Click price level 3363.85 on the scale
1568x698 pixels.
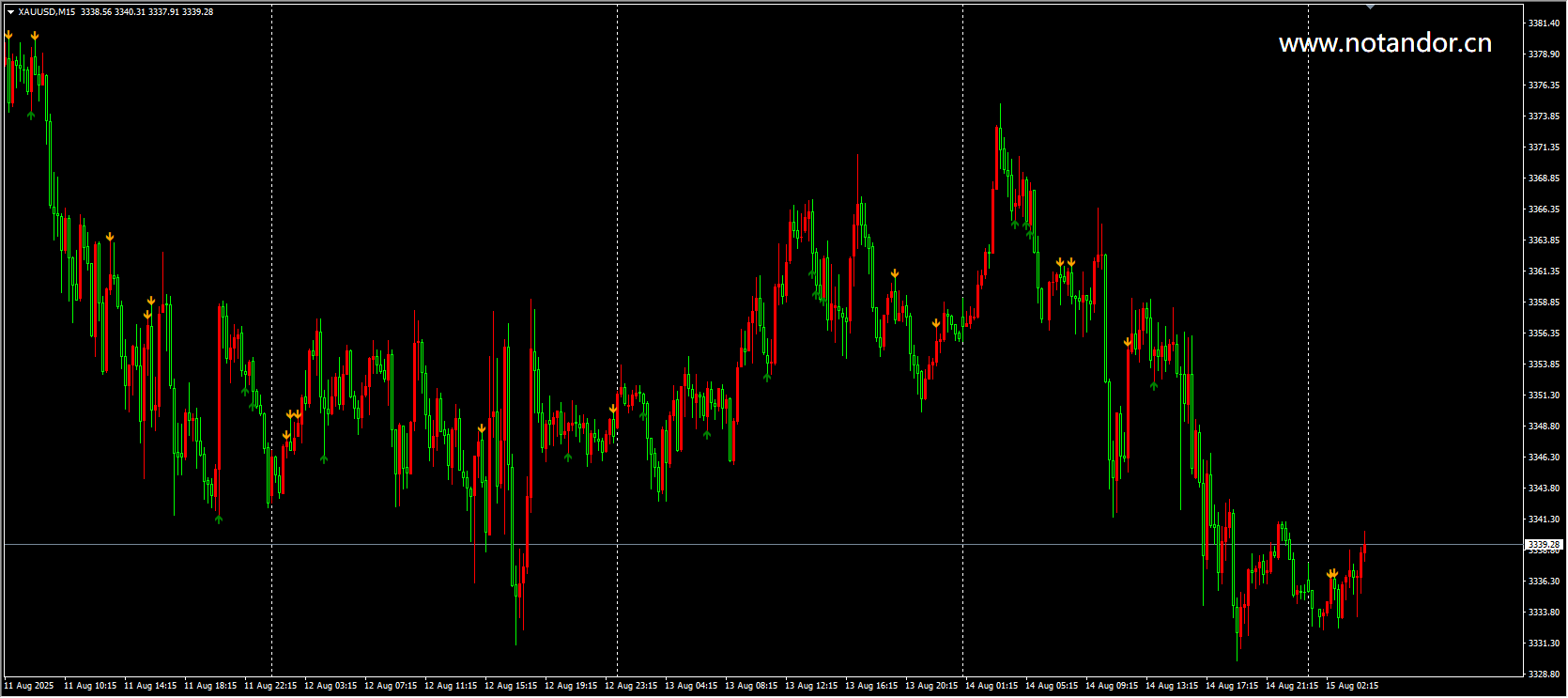tap(1544, 240)
